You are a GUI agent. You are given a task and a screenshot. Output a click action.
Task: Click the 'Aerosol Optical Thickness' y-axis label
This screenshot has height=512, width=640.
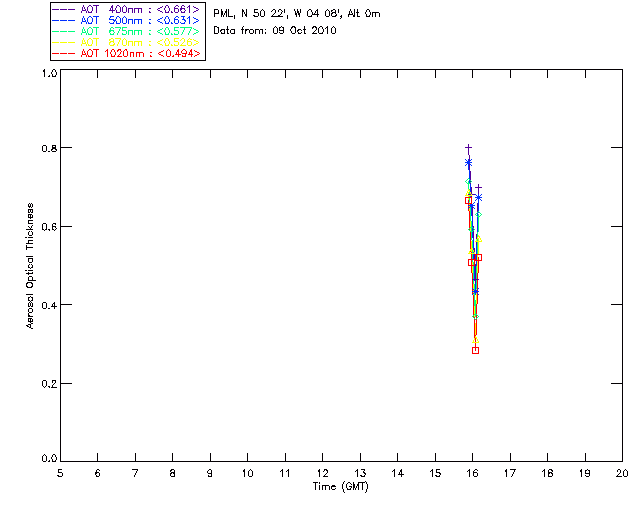click(x=30, y=266)
